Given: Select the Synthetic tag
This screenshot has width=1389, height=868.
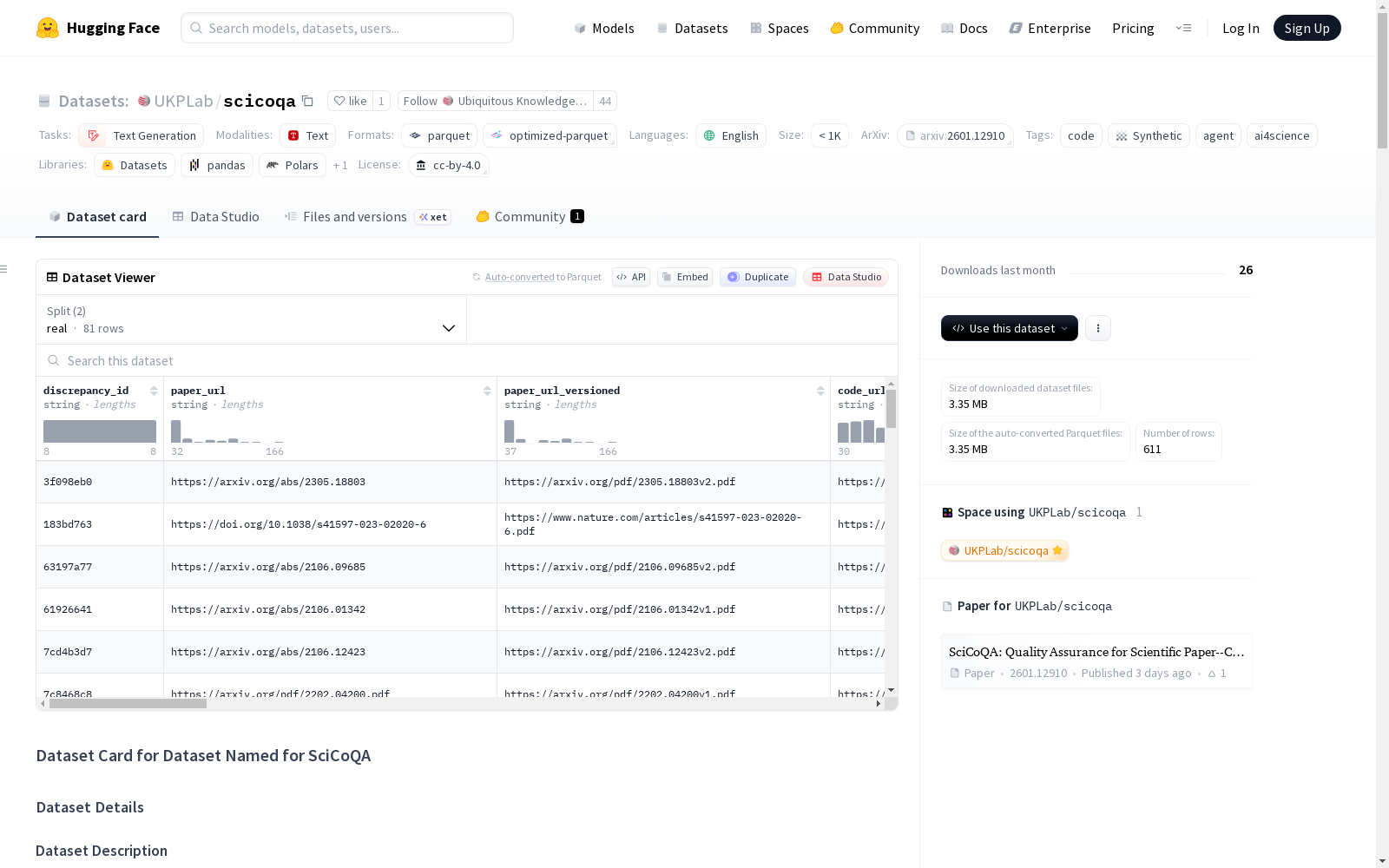Looking at the screenshot, I should tap(1149, 135).
